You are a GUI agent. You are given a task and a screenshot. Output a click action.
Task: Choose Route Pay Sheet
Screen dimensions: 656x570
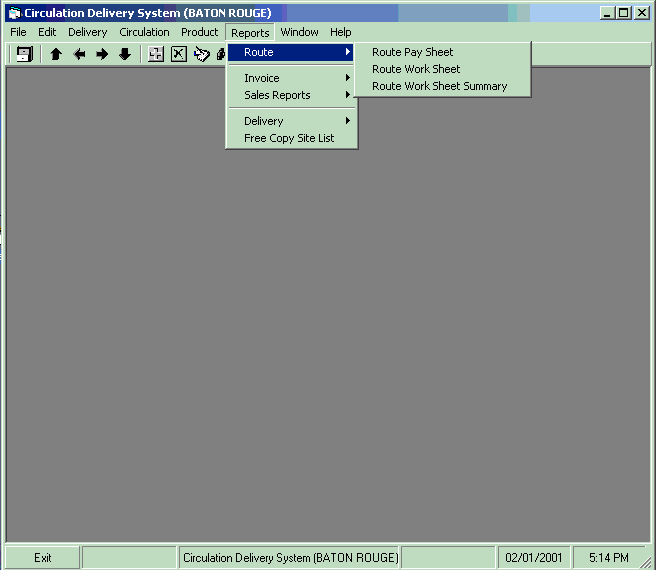[443, 52]
